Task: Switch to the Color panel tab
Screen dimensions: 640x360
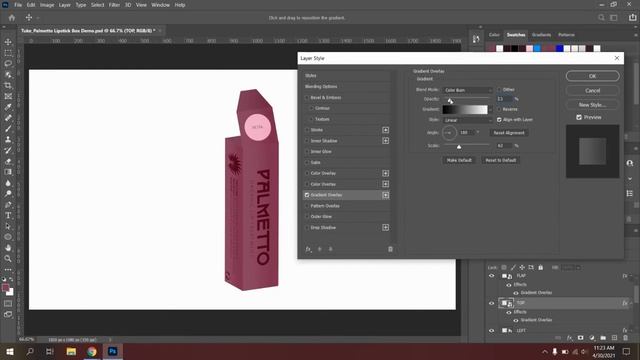Action: (x=494, y=35)
